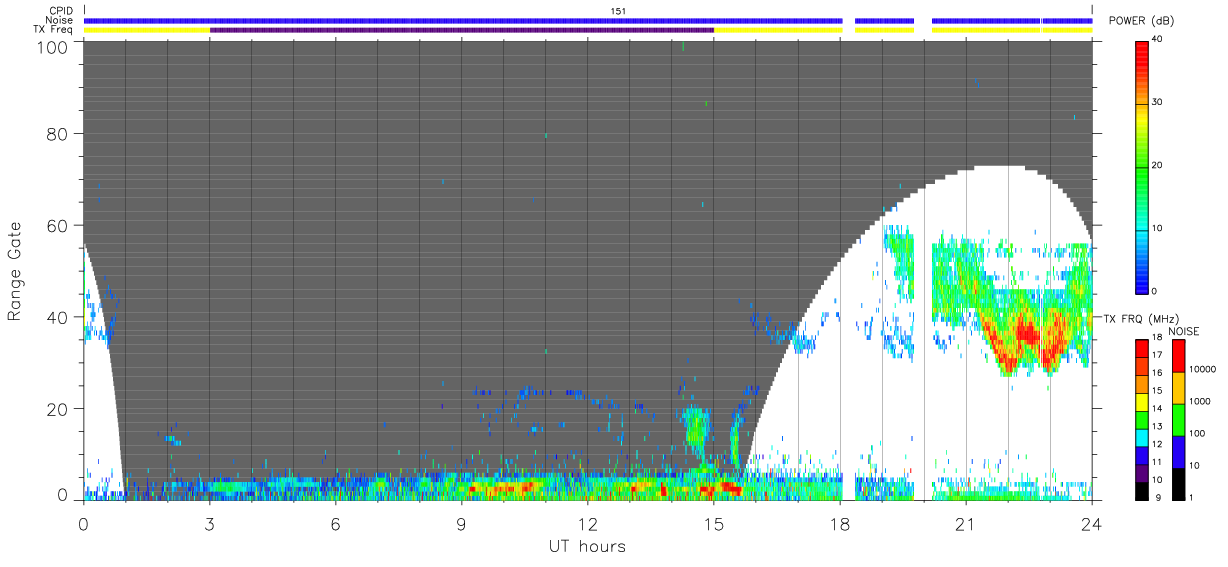Click the 24 tick label on UT axis
Viewport: 1228px width, 567px height.
[1091, 523]
